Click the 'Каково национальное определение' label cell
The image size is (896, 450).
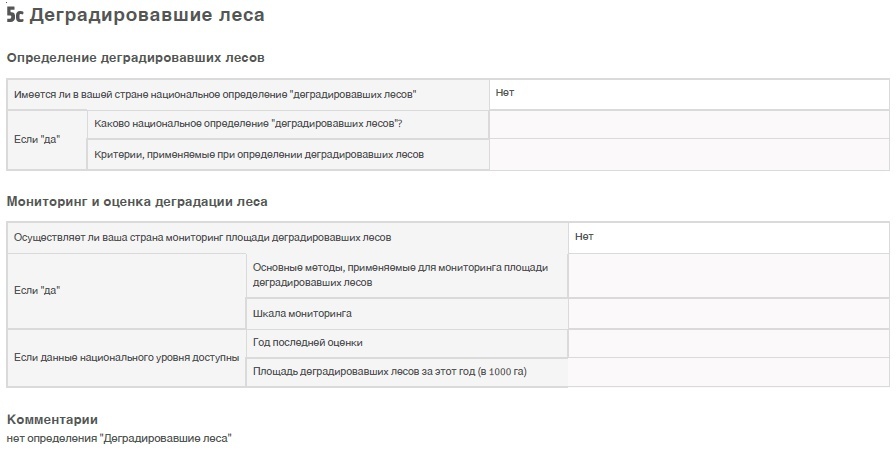tap(288, 124)
